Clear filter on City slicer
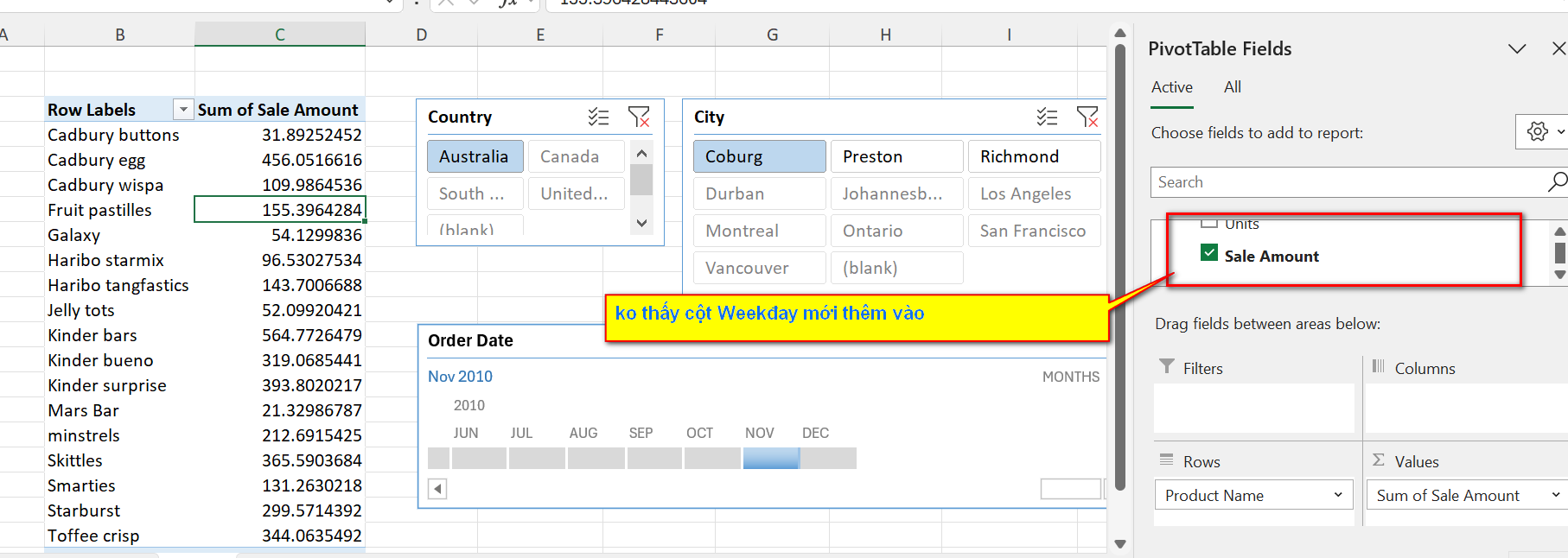 (x=1087, y=117)
